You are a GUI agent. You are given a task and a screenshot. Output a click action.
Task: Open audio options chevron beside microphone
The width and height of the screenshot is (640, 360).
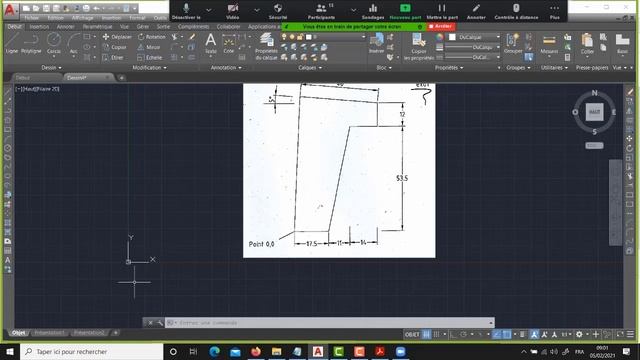(x=209, y=10)
